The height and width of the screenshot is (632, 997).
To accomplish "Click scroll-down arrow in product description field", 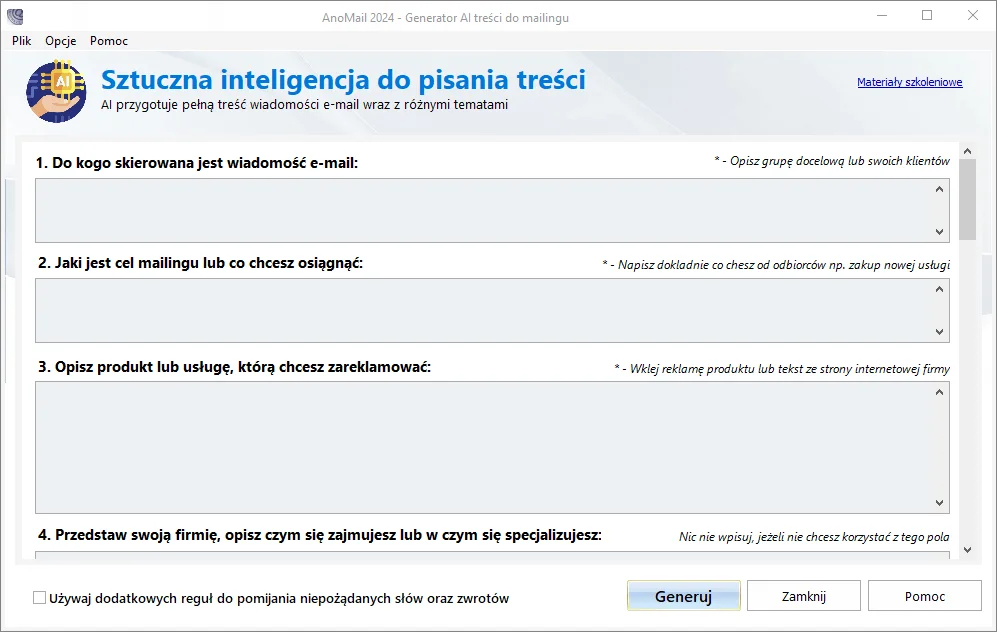I will pyautogui.click(x=940, y=503).
